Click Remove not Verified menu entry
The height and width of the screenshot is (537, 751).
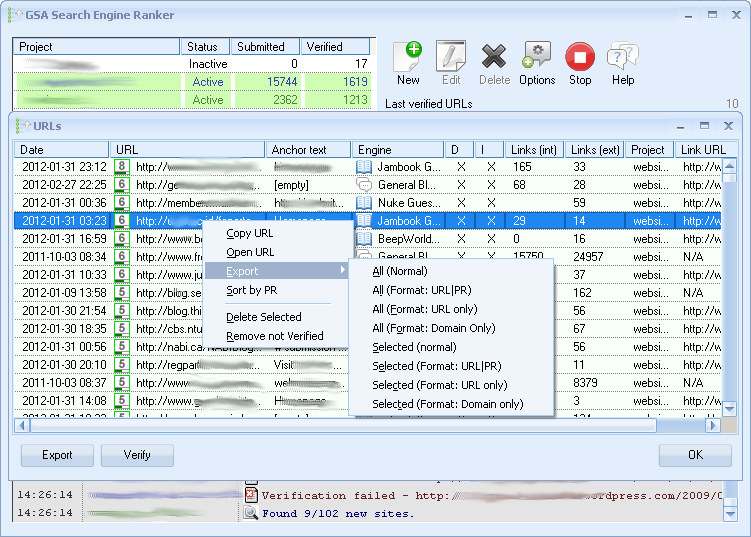[x=274, y=336]
